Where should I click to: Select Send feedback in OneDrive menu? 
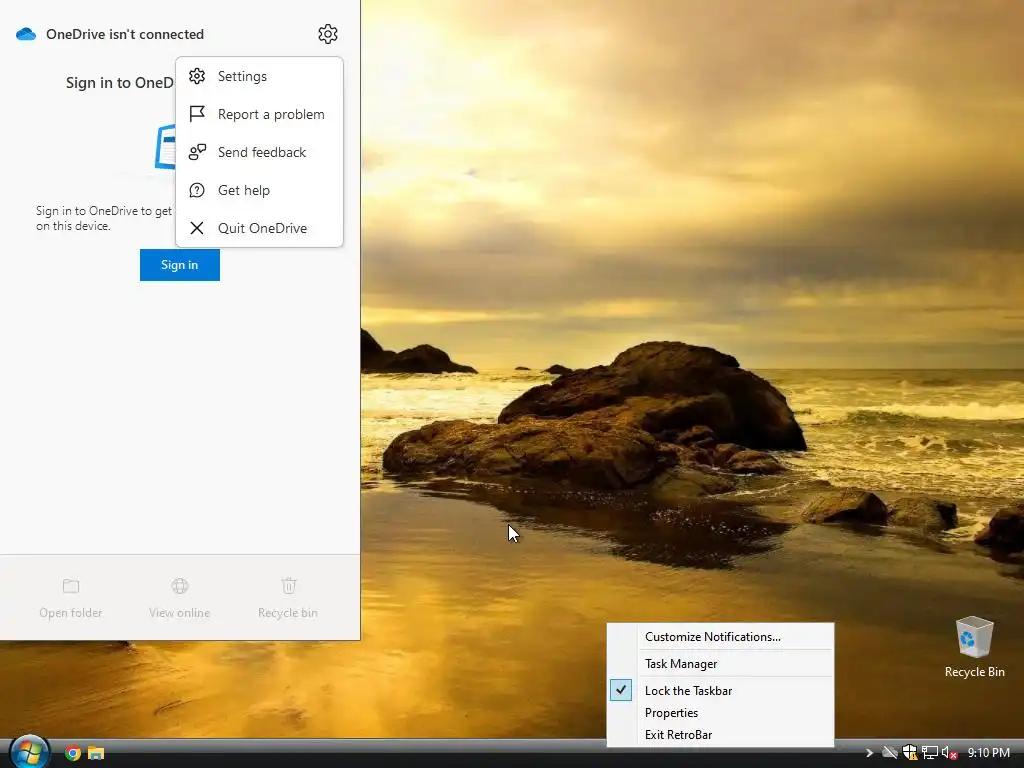click(x=259, y=152)
